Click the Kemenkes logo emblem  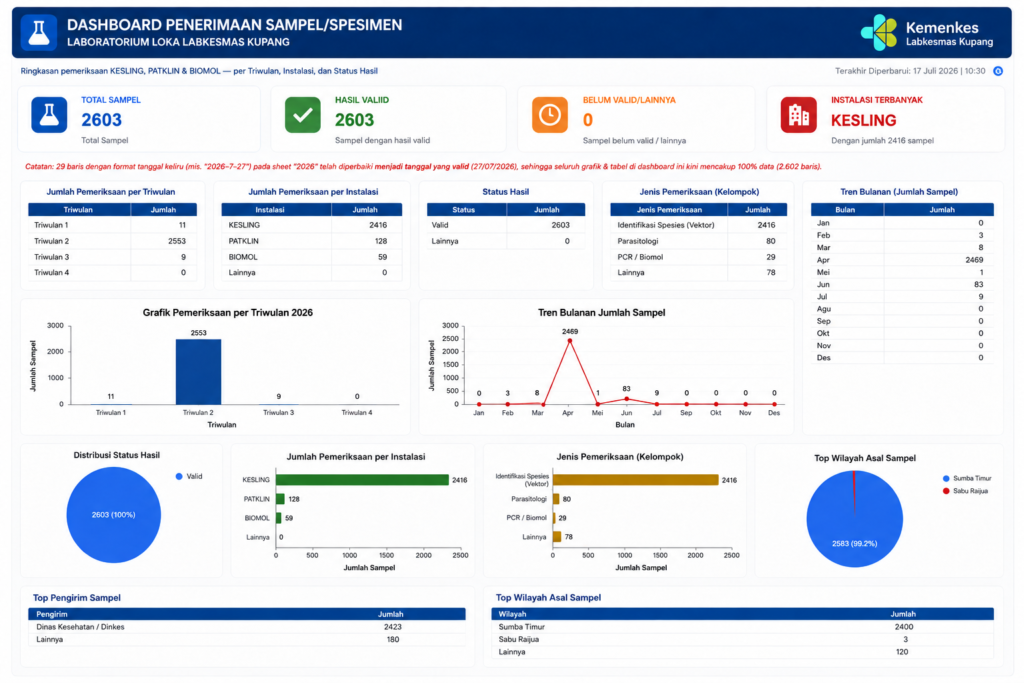(x=879, y=33)
